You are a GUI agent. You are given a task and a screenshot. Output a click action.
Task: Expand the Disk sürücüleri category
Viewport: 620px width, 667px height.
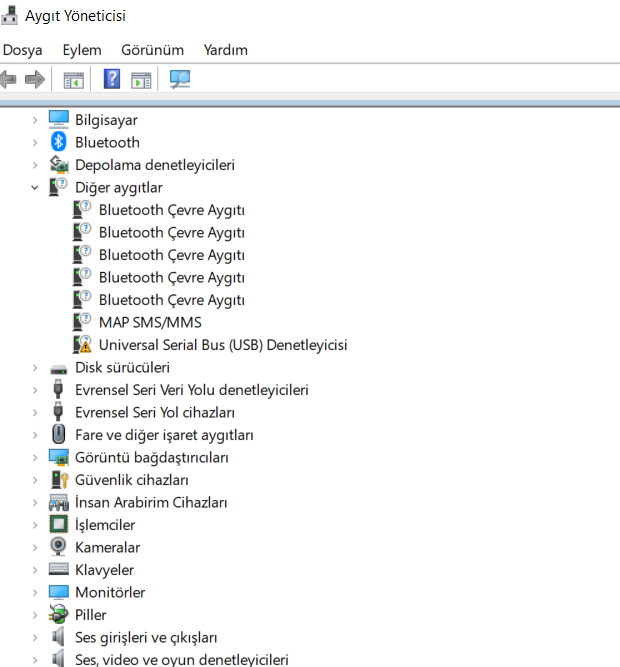35,368
